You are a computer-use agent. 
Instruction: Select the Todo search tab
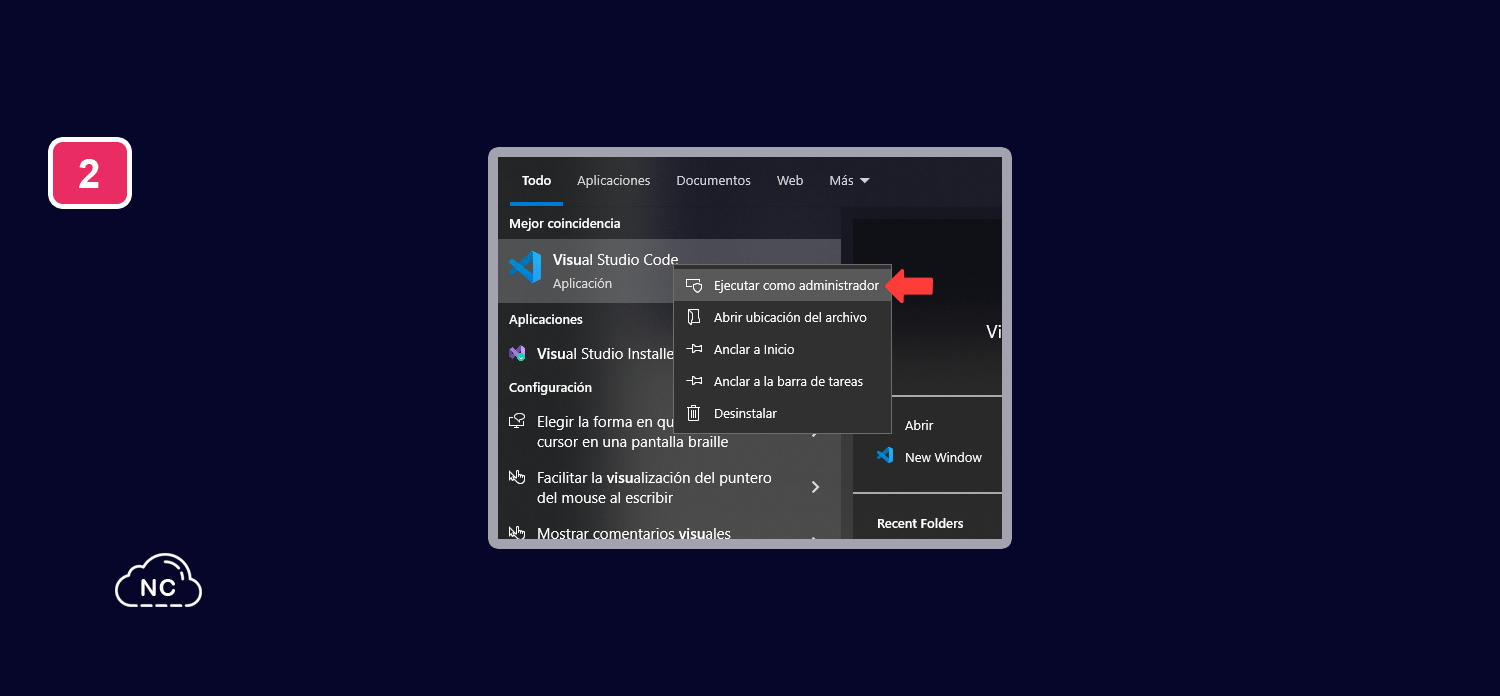pos(536,181)
